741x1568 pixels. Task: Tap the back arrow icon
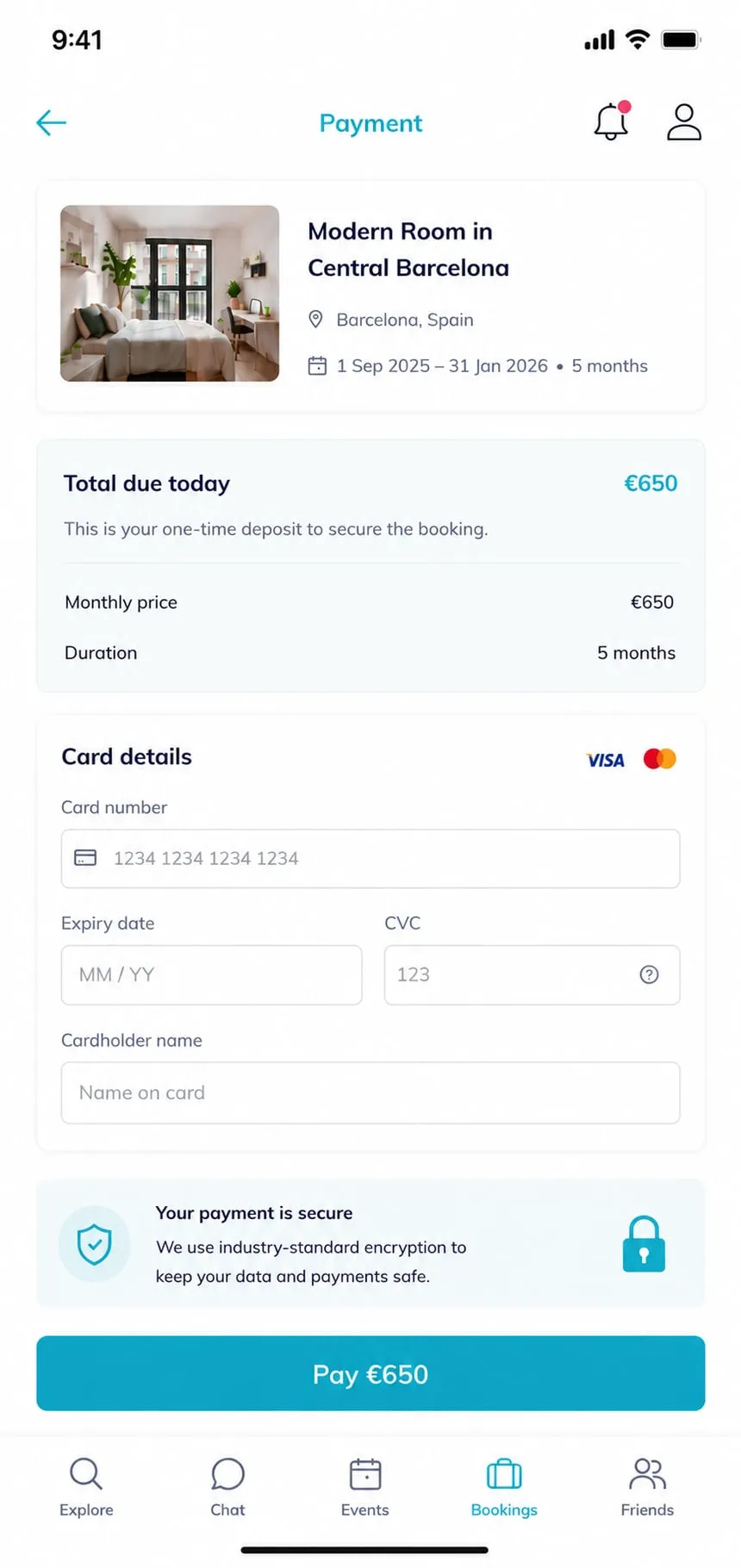click(x=51, y=123)
